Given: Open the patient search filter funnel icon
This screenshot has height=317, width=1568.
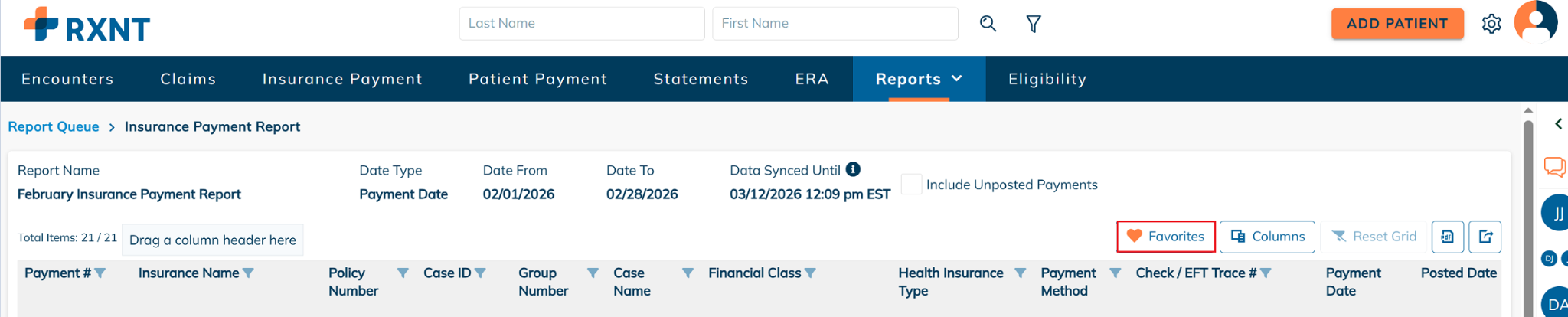Looking at the screenshot, I should (1034, 24).
